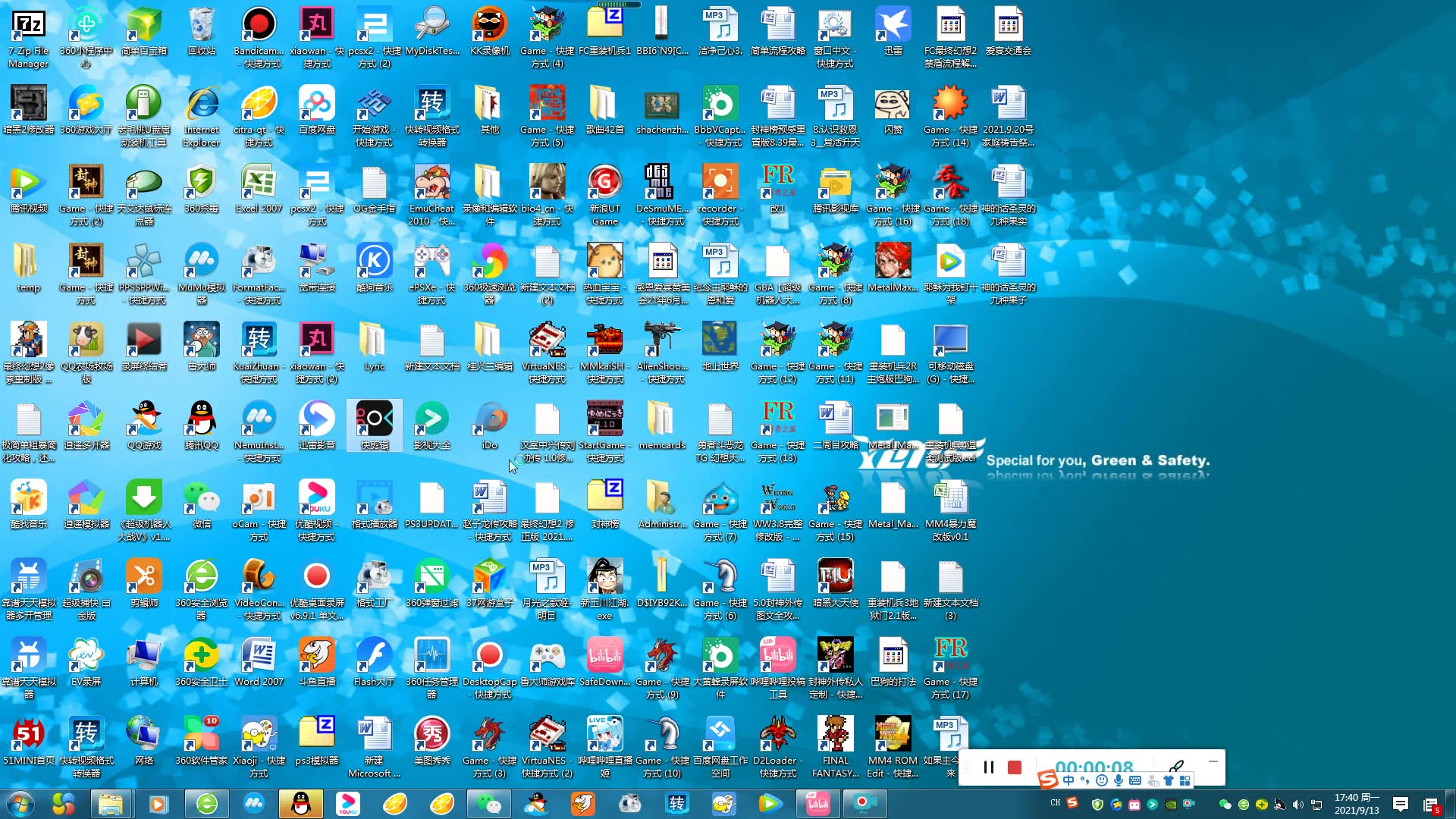The width and height of the screenshot is (1456, 819).
Task: Launch the Excel 2007 desktop icon
Action: coord(259,189)
